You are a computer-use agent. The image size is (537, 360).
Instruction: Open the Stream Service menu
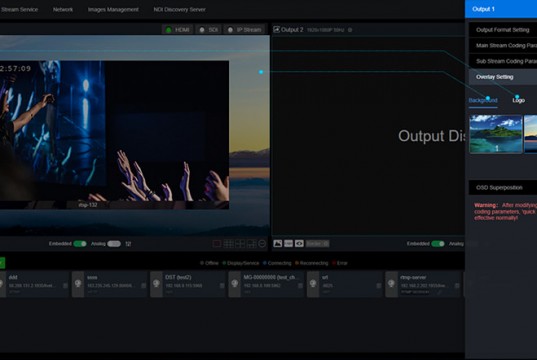click(19, 10)
